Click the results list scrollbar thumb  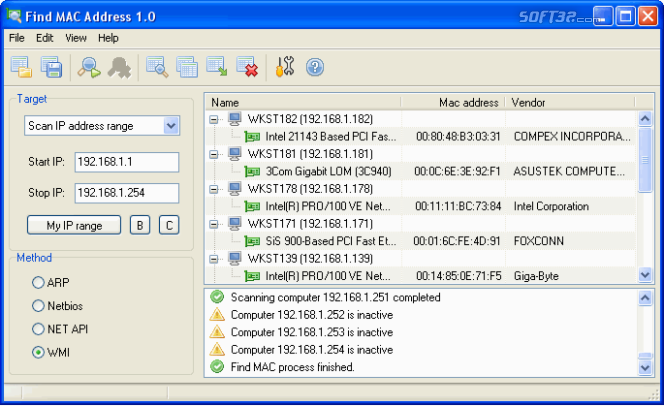[645, 160]
